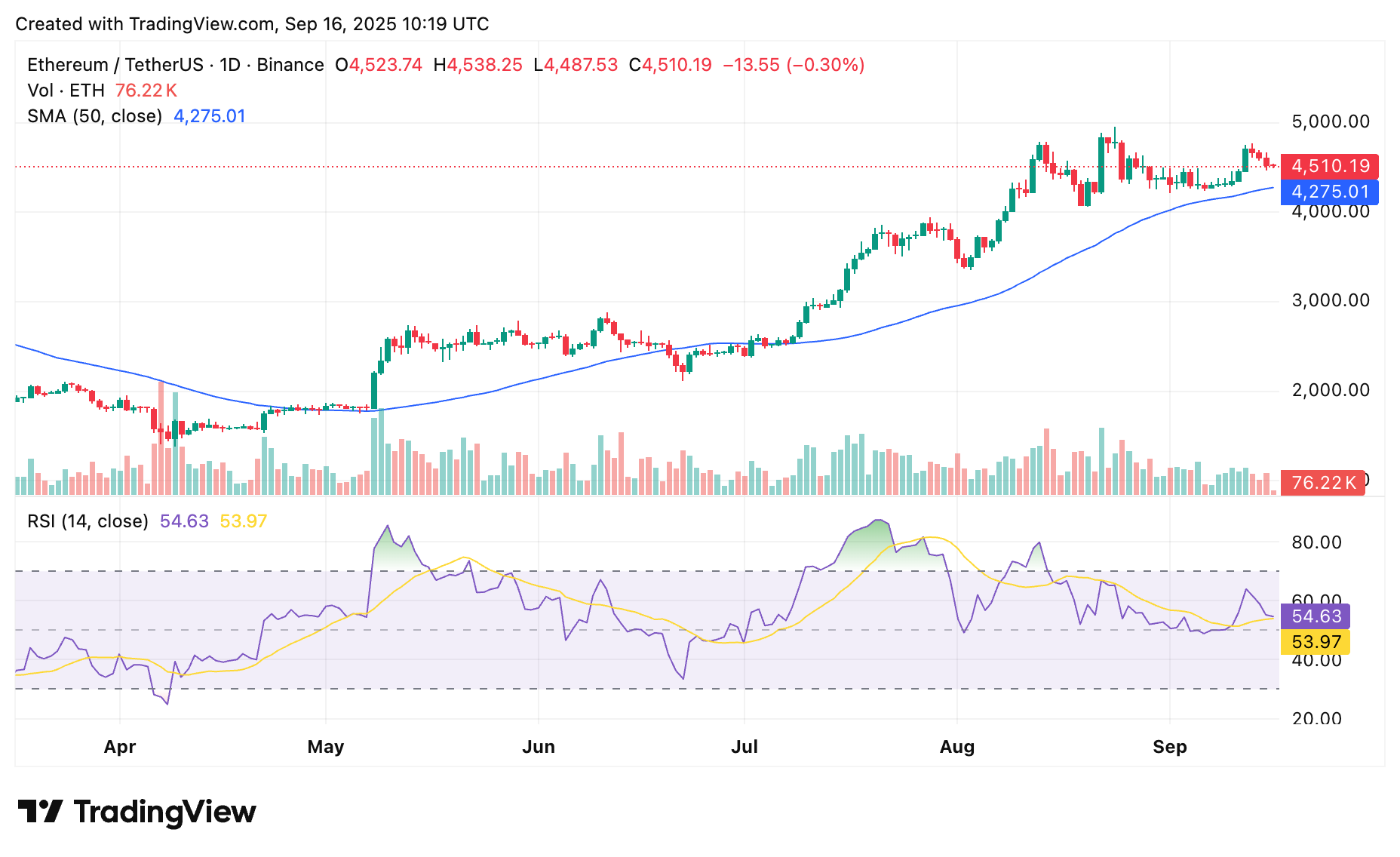1400x857 pixels.
Task: Click the RSI (14, close) indicator legend
Action: point(87,521)
